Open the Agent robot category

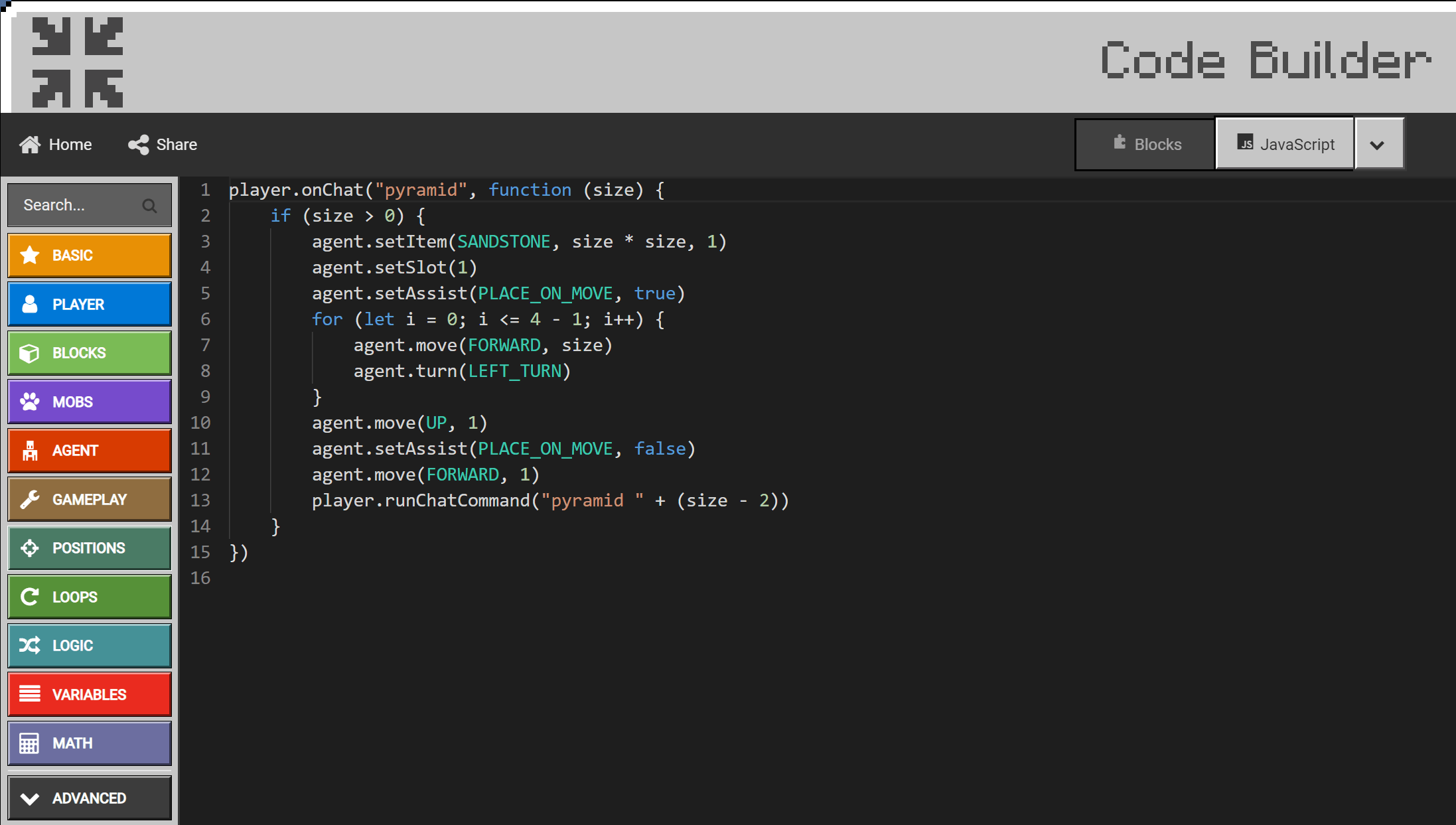coord(30,451)
